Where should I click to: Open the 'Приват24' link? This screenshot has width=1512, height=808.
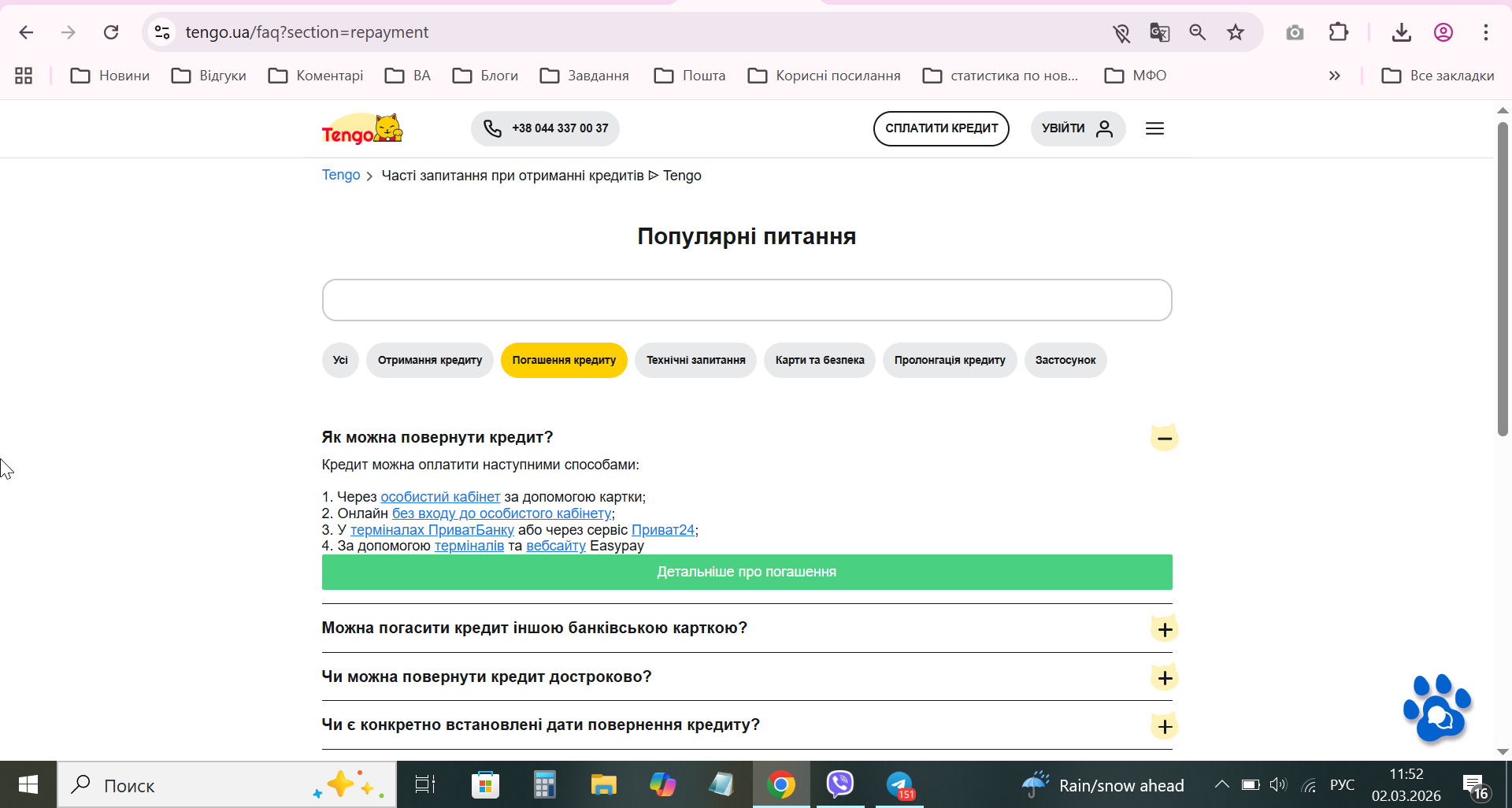coord(663,530)
